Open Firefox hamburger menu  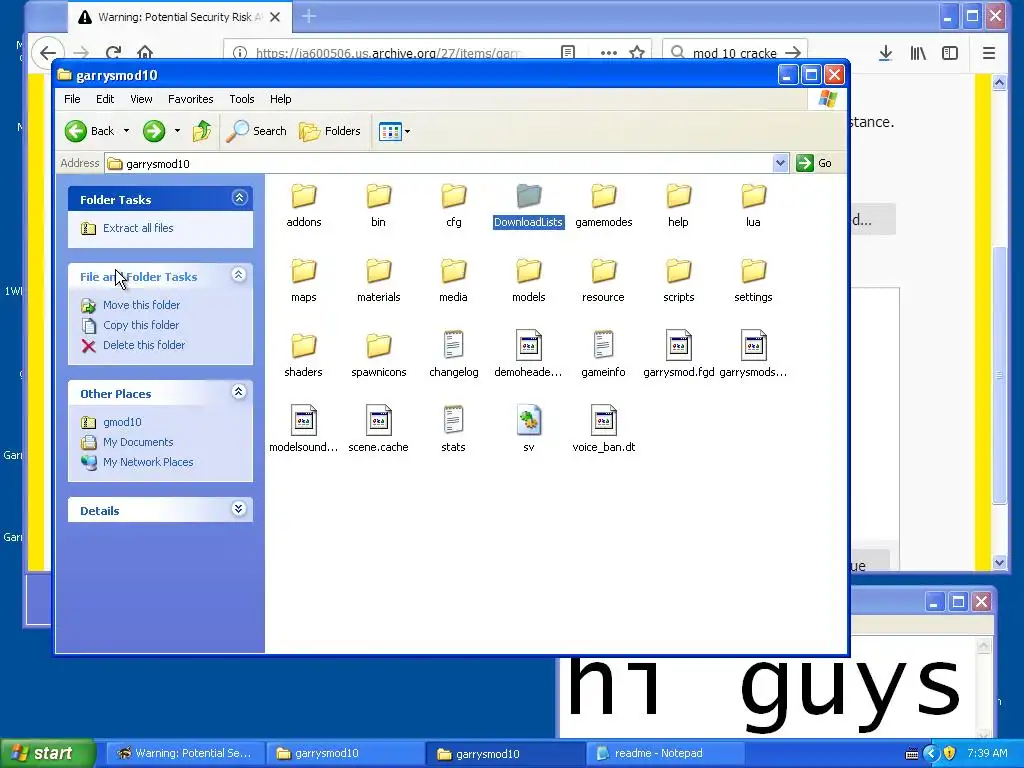[989, 53]
